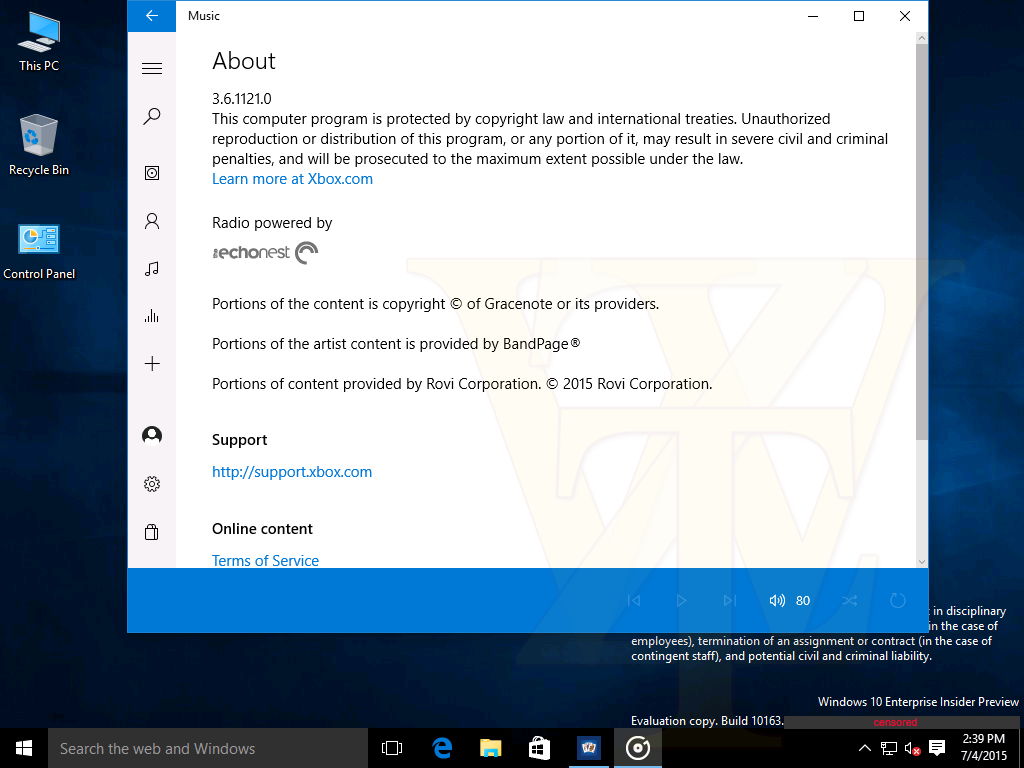
Task: Click the volume value 80
Action: [803, 601]
